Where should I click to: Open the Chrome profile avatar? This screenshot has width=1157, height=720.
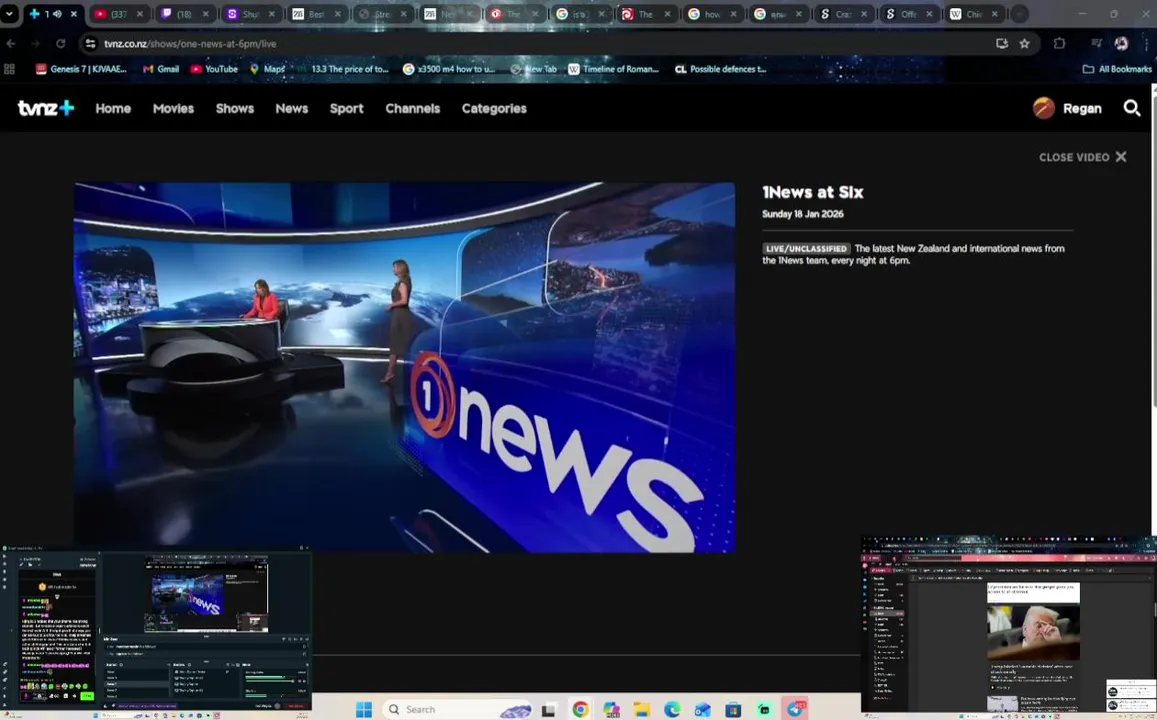tap(1121, 44)
